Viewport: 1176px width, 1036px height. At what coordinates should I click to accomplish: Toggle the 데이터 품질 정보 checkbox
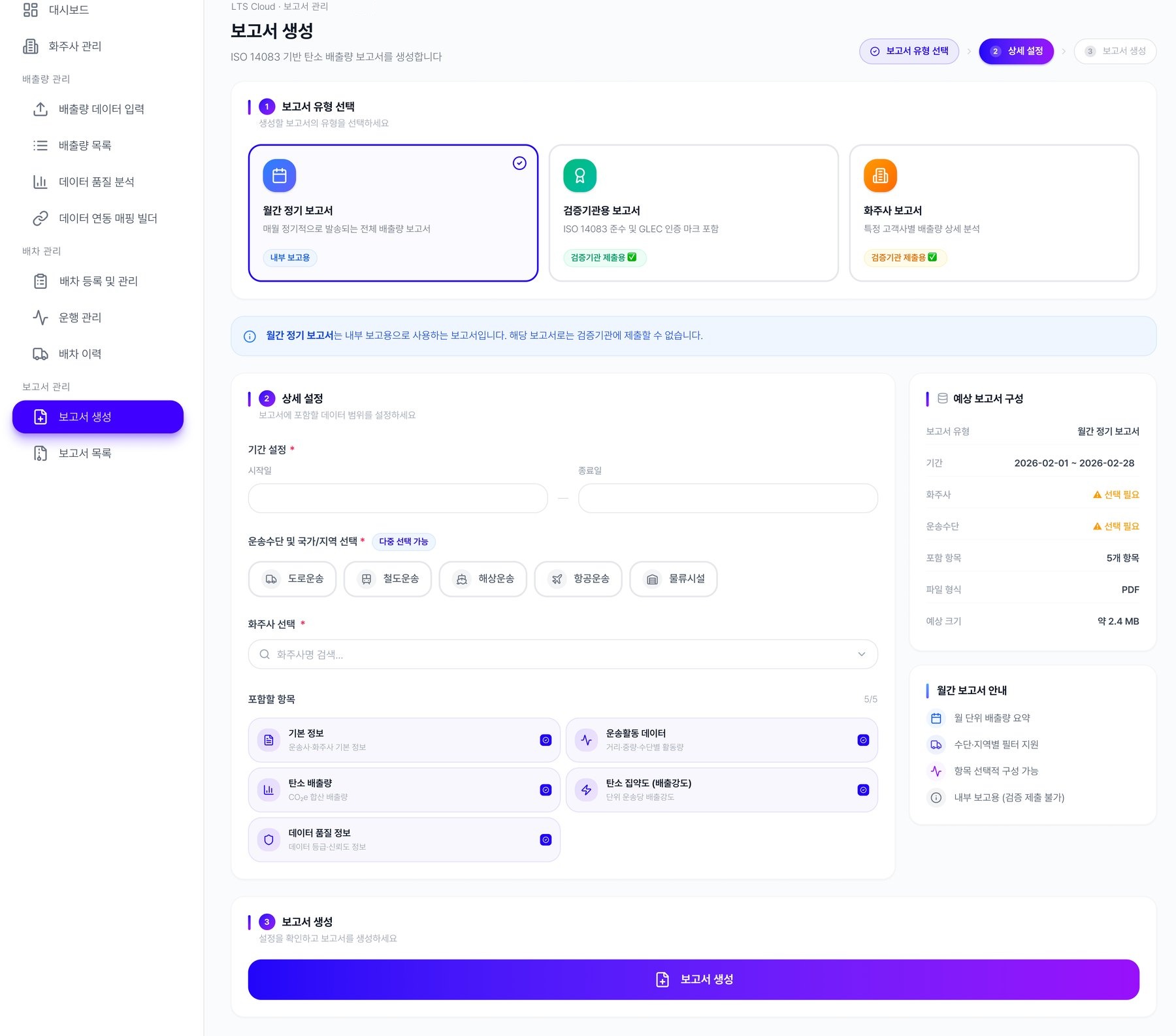pyautogui.click(x=546, y=840)
